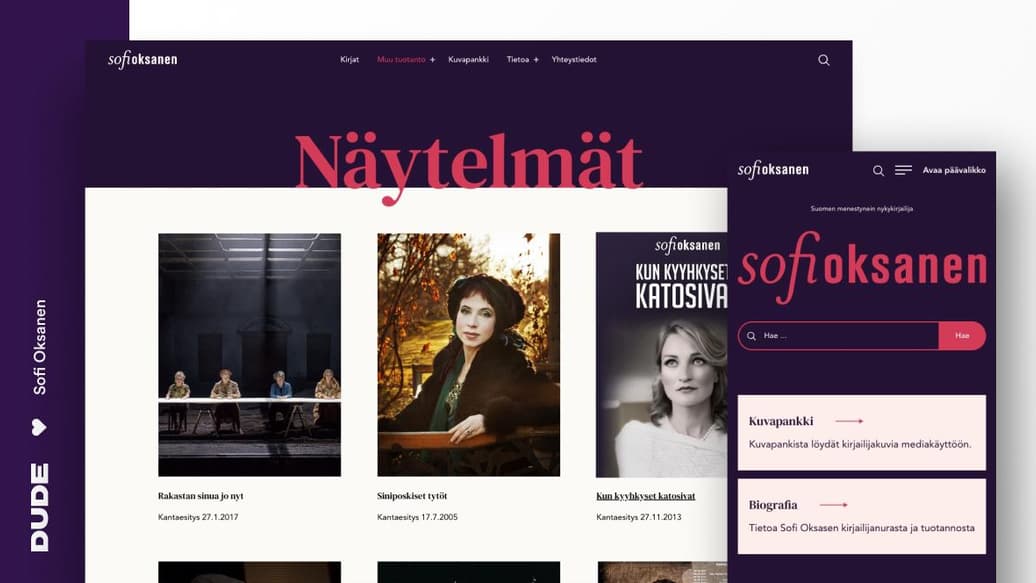The image size is (1036, 583).
Task: Click the pink Hae search button
Action: (962, 336)
